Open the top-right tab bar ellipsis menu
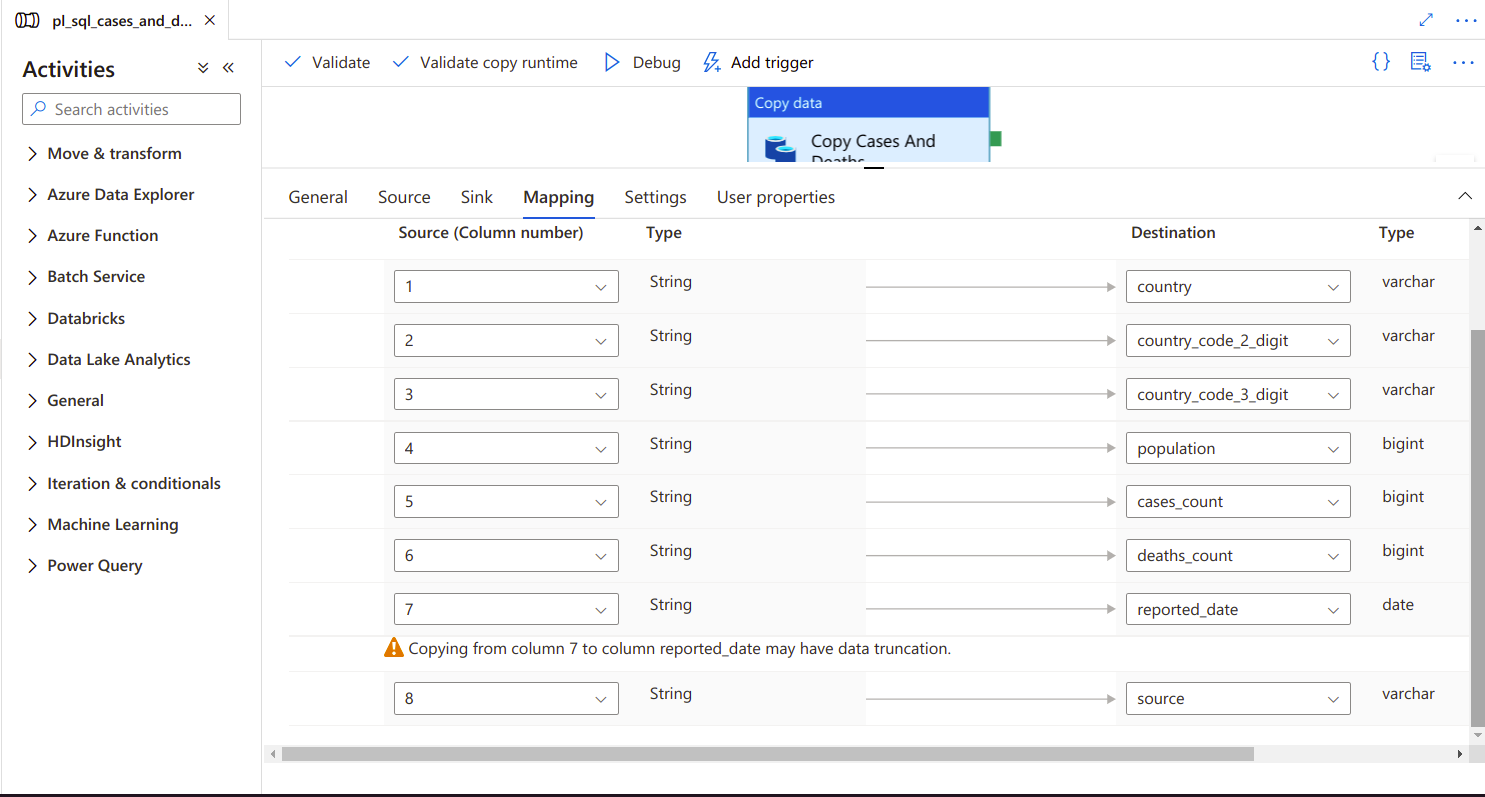 pos(1465,20)
